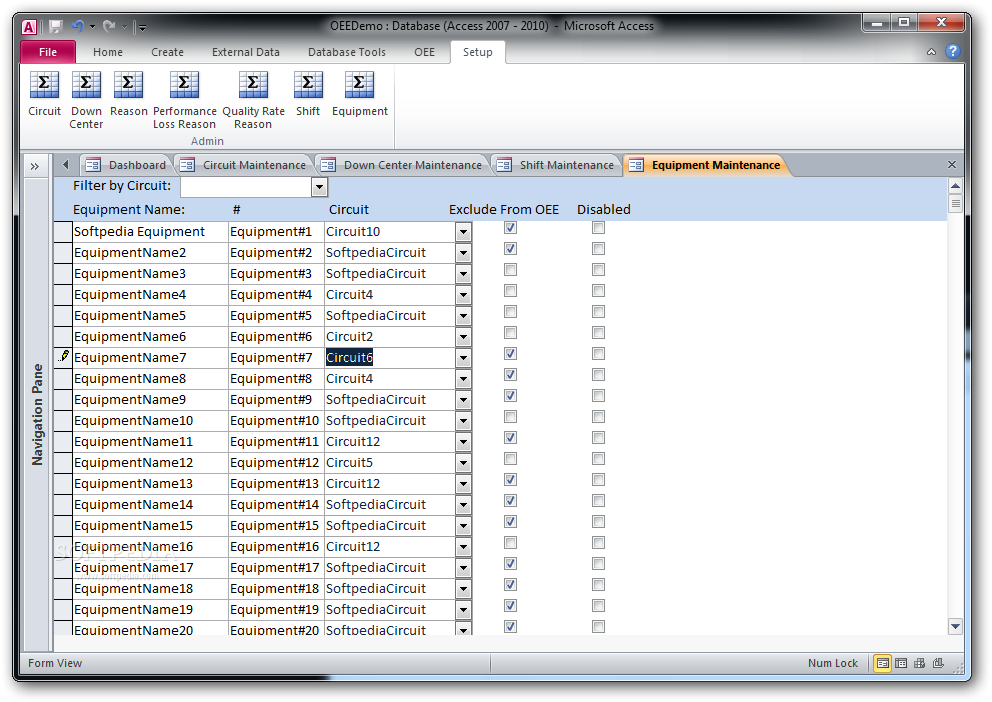The width and height of the screenshot is (992, 702).
Task: Switch to Form View status icon
Action: [x=882, y=663]
